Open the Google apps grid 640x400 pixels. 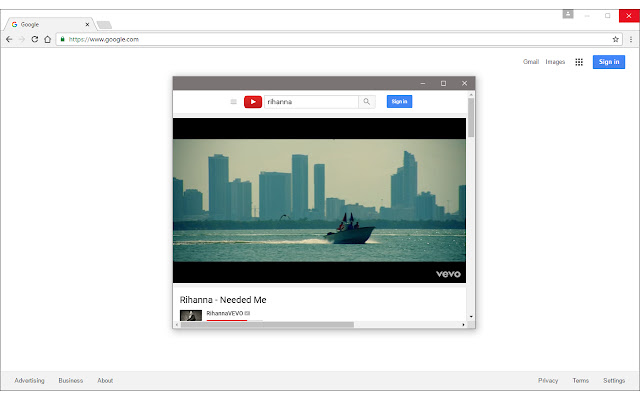[579, 62]
